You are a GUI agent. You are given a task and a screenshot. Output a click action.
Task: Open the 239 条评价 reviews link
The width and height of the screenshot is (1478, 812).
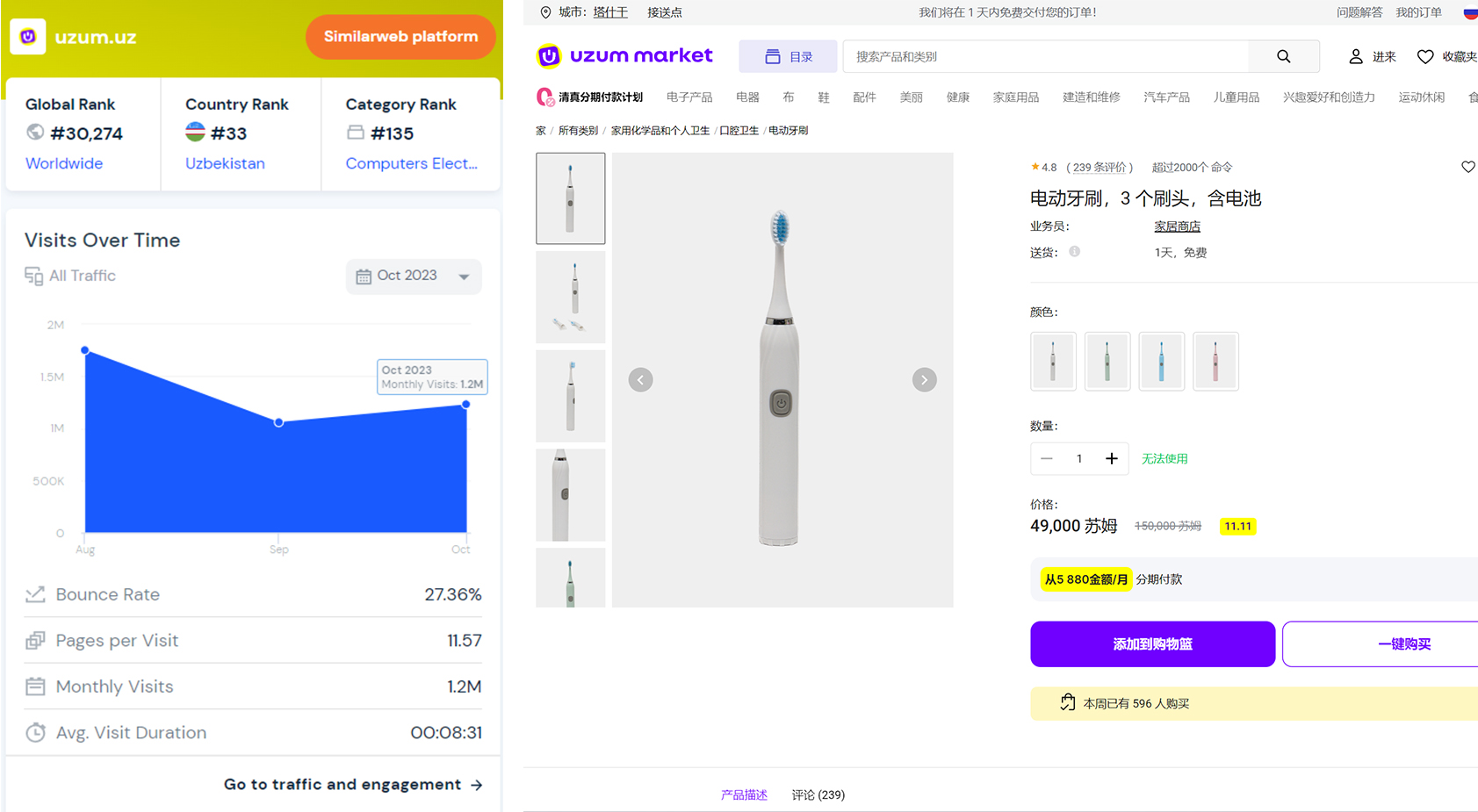1099,168
